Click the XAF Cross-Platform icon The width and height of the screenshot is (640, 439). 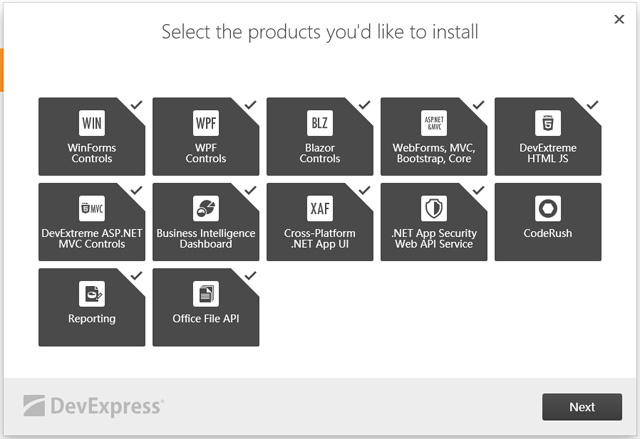320,208
